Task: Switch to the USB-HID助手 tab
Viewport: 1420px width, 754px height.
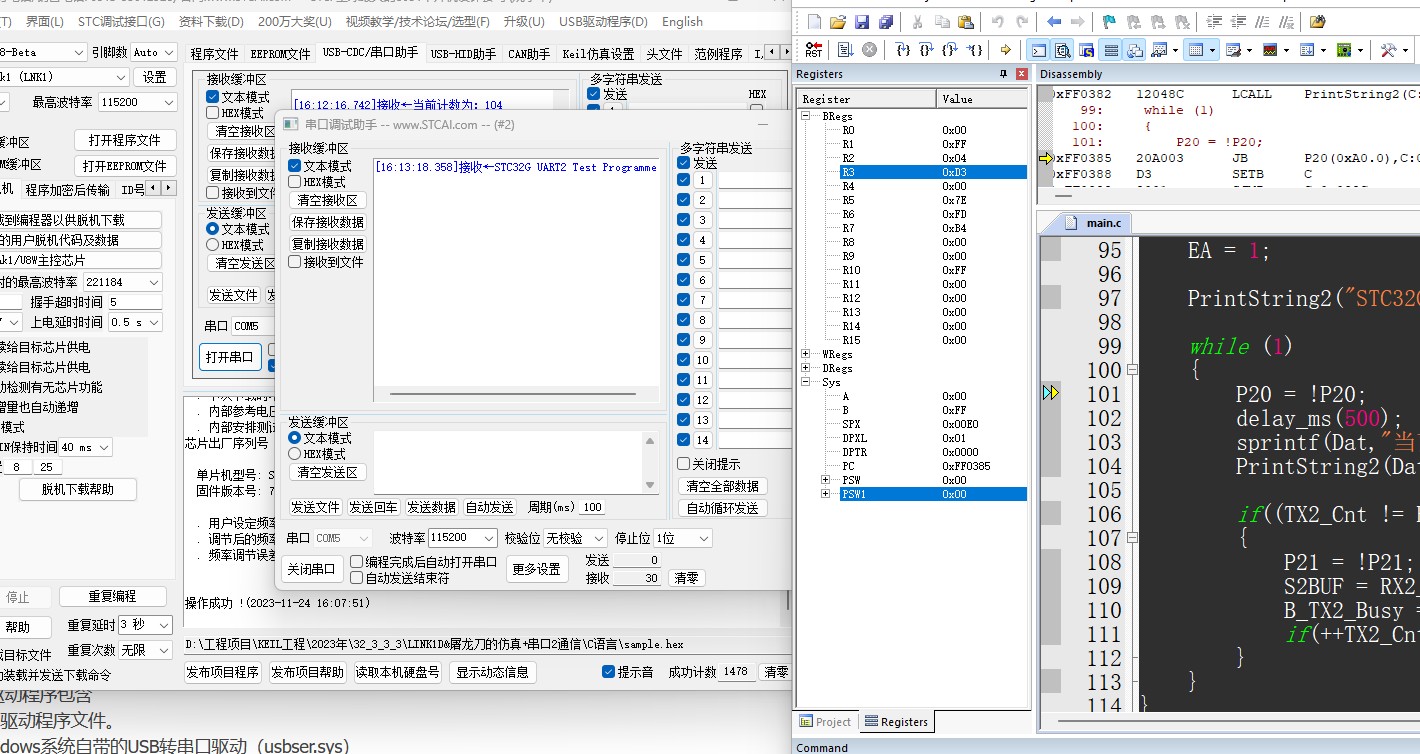Action: [x=463, y=54]
